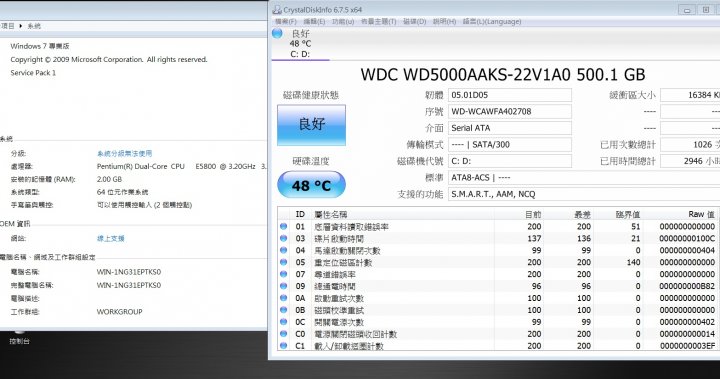The width and height of the screenshot is (720, 379).
Task: Click the status dot for attribute 05
Action: click(x=283, y=262)
